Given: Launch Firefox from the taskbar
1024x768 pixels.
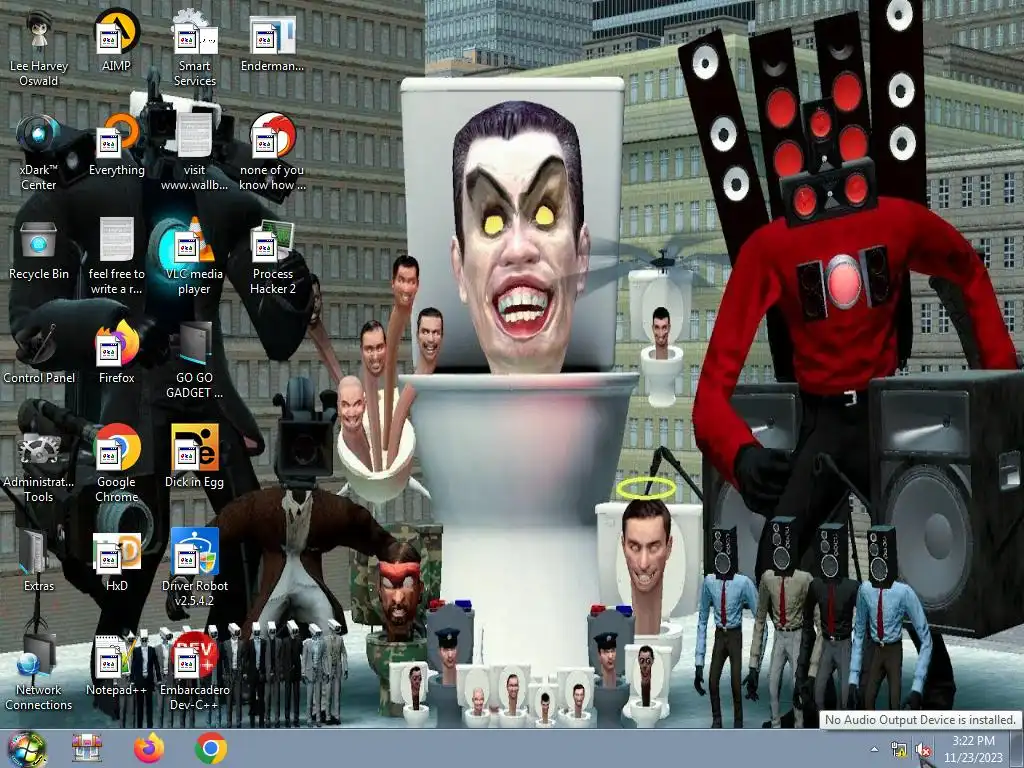Looking at the screenshot, I should point(149,748).
